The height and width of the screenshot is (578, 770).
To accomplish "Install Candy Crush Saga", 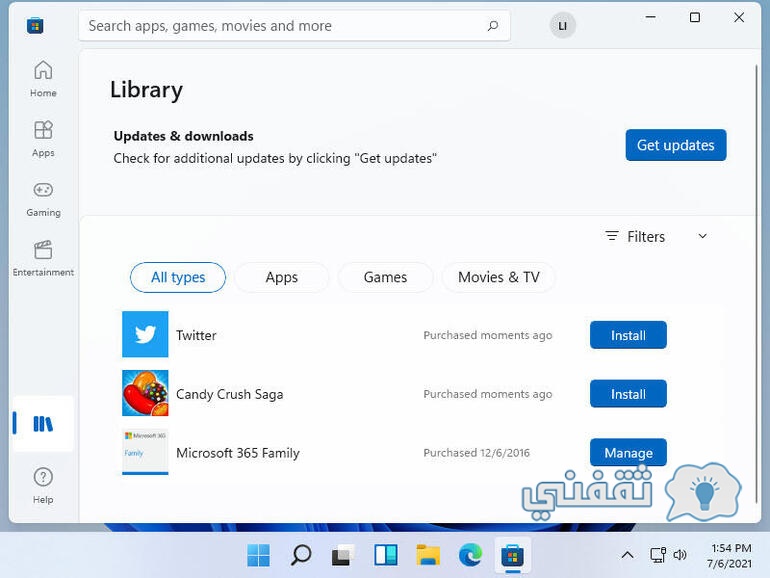I will tap(628, 394).
